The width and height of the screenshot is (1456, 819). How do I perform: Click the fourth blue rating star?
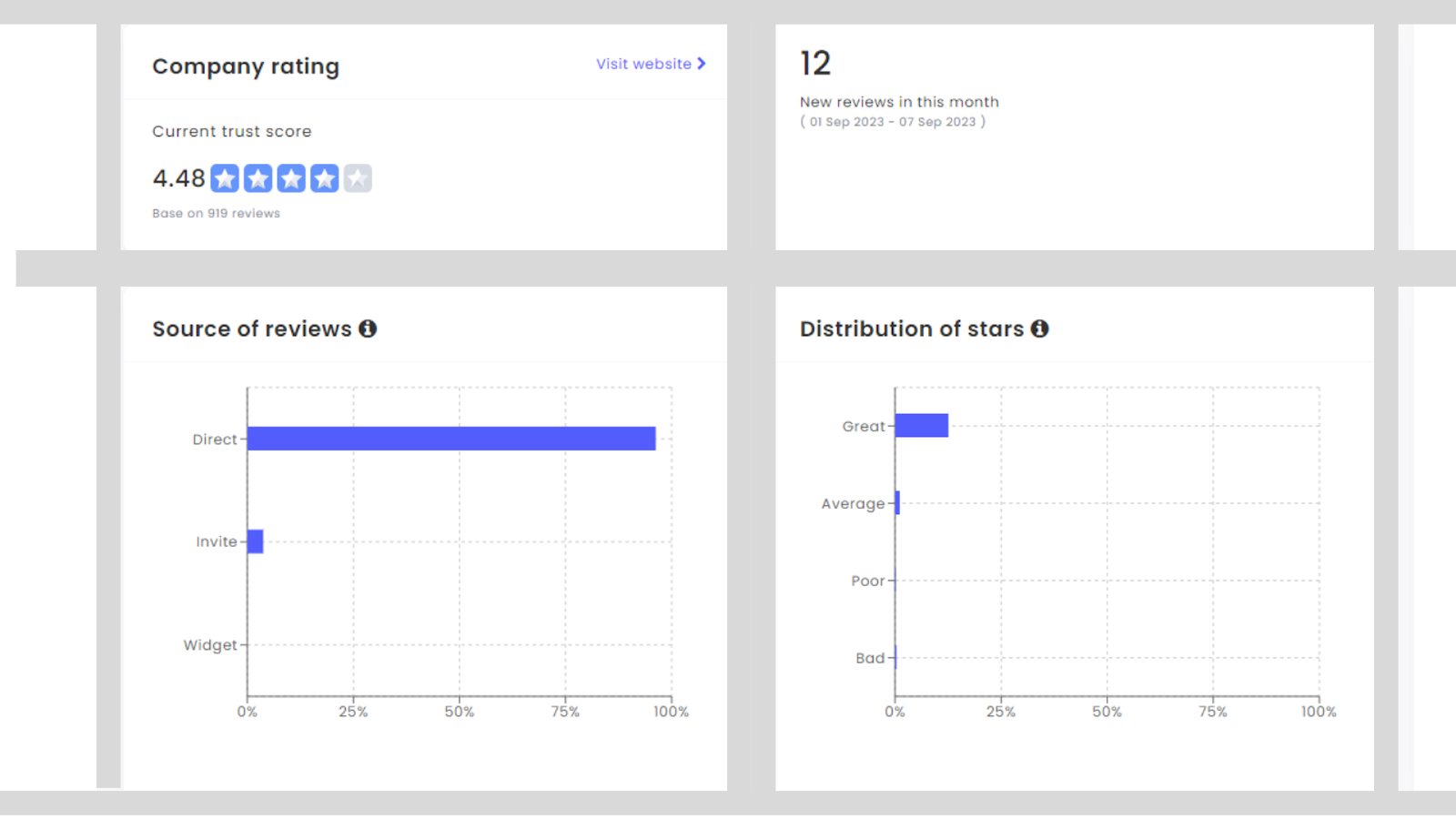(x=324, y=178)
